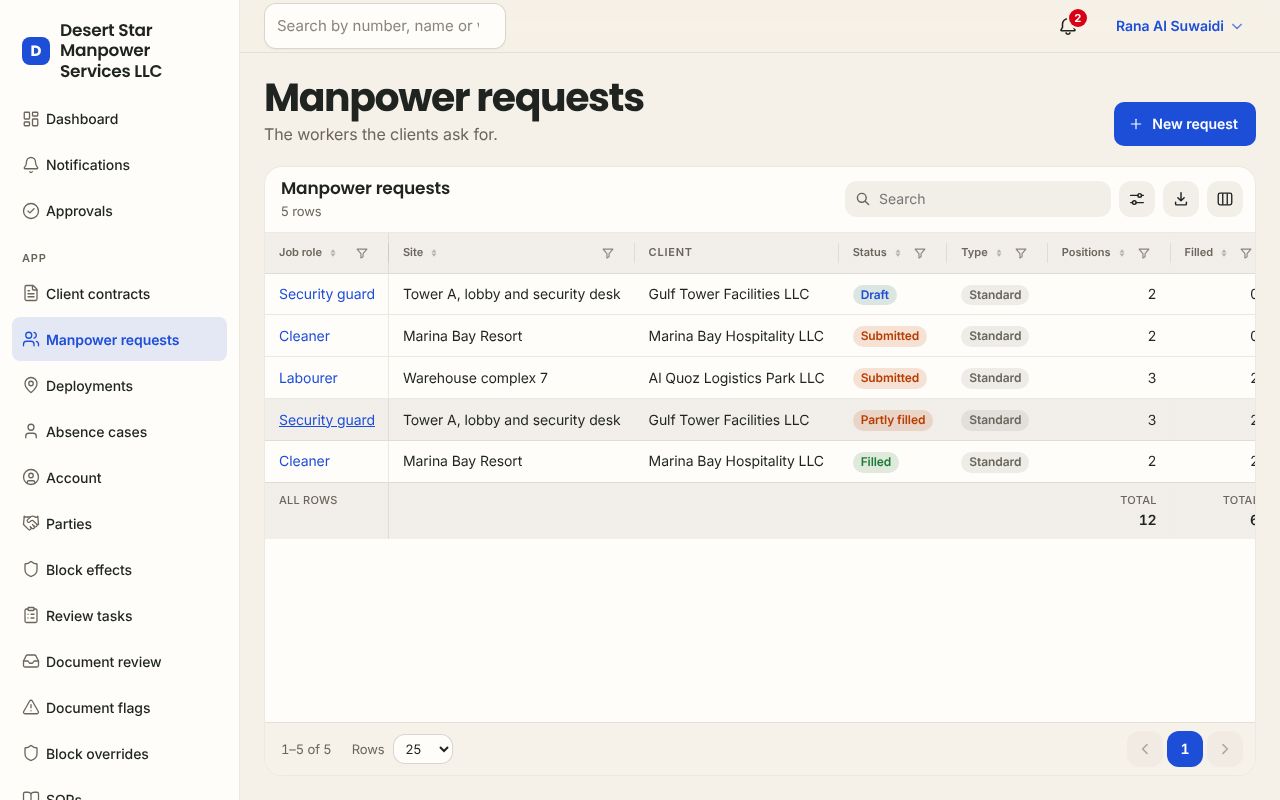The image size is (1280, 800).
Task: Open Security guard link with Draft status
Action: tap(327, 294)
